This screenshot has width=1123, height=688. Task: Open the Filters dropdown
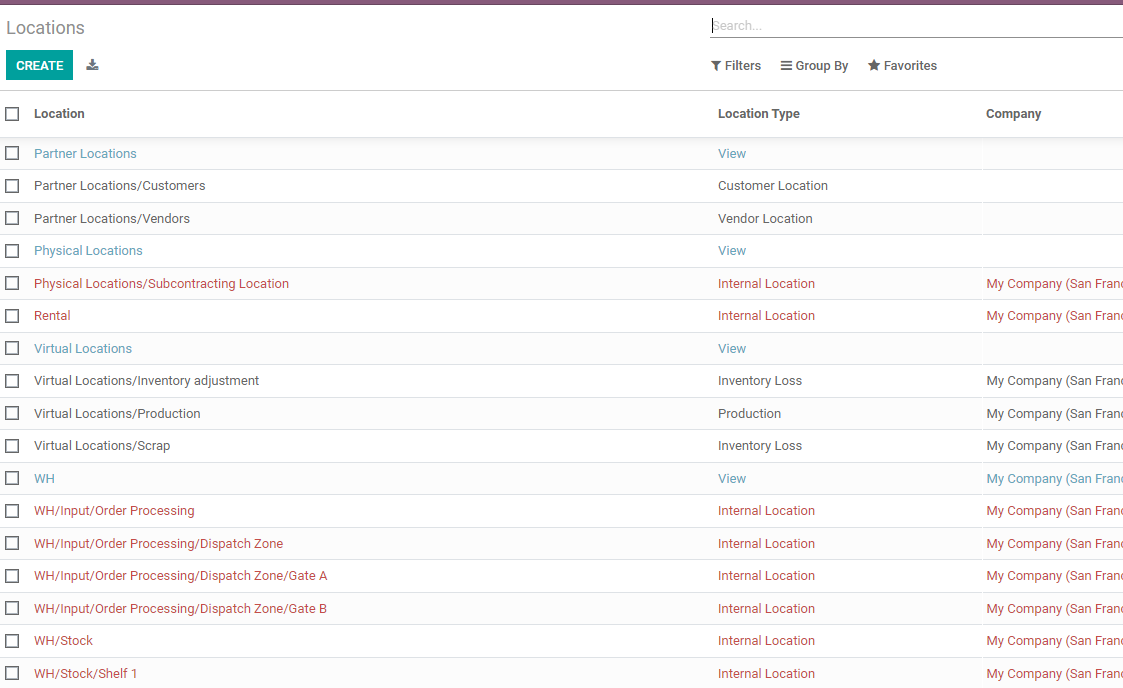click(736, 66)
